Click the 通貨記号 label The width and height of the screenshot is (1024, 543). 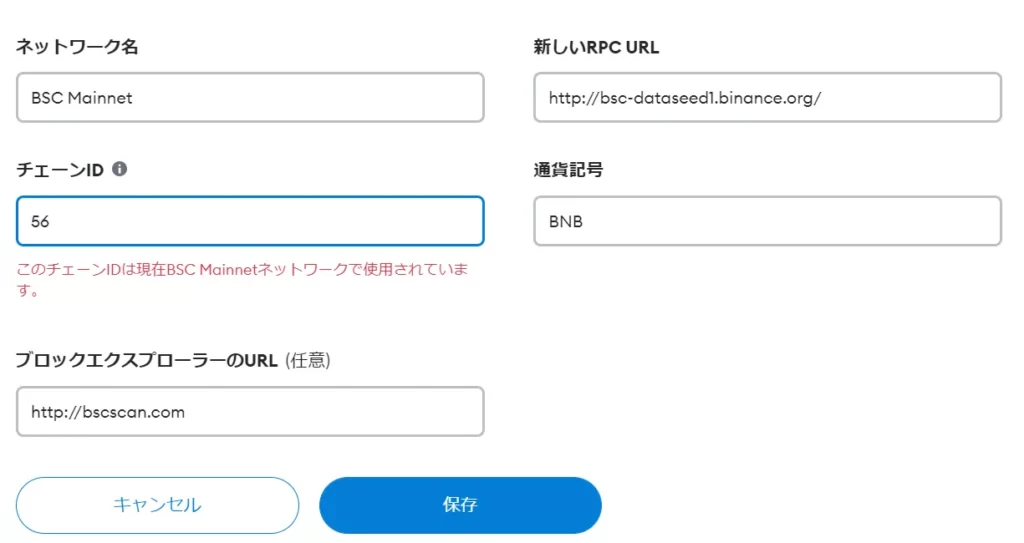pyautogui.click(x=568, y=170)
